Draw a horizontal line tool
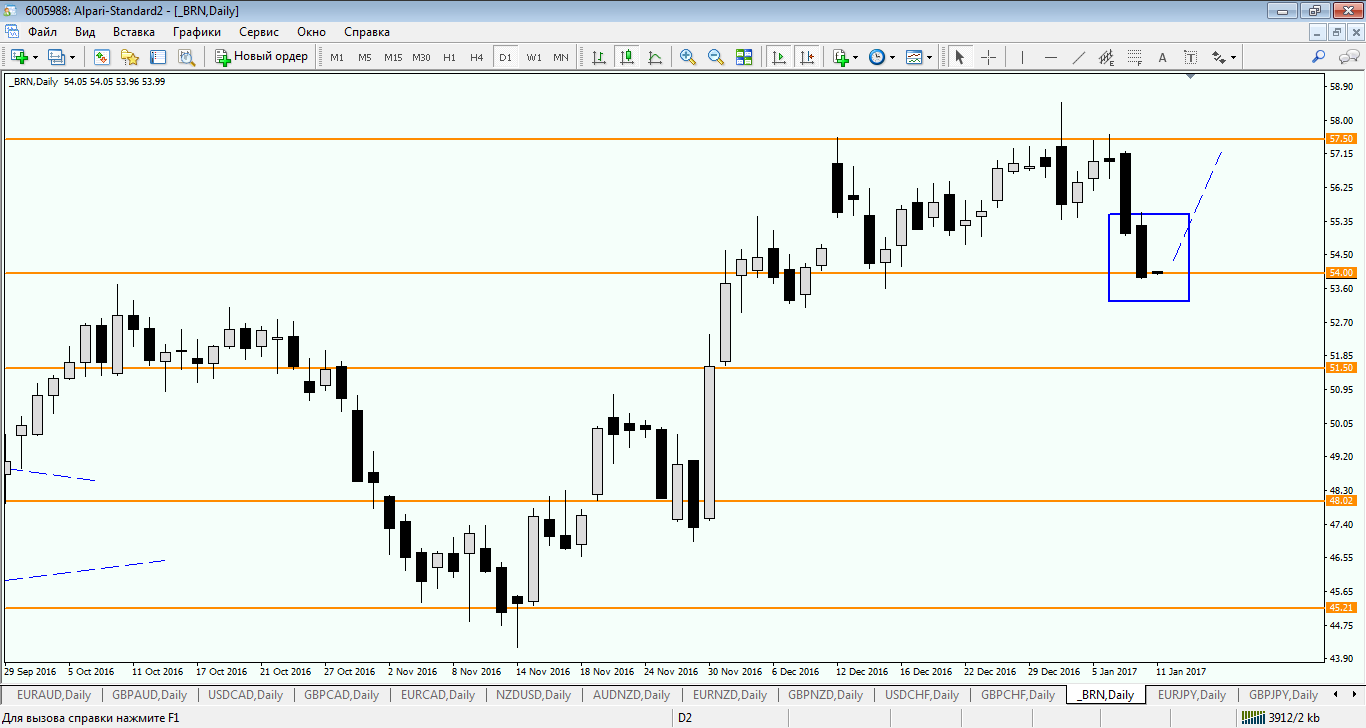Viewport: 1366px width, 728px height. 1050,57
